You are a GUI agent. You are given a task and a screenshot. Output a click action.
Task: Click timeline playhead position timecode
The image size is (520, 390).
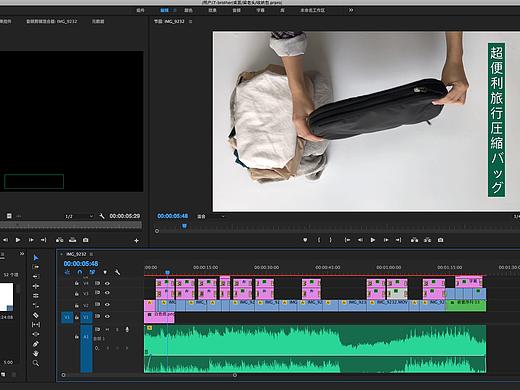click(x=81, y=264)
